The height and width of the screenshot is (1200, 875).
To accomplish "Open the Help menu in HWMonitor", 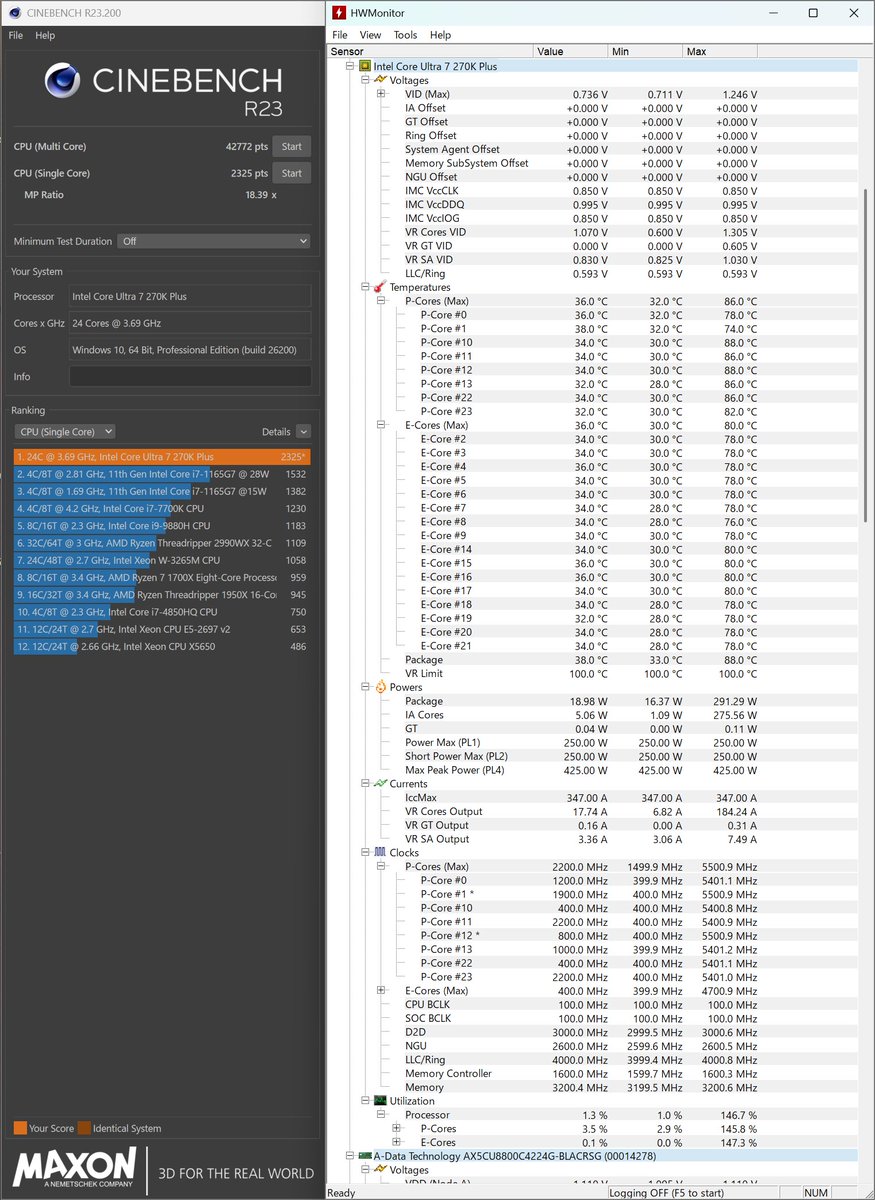I will pyautogui.click(x=440, y=35).
